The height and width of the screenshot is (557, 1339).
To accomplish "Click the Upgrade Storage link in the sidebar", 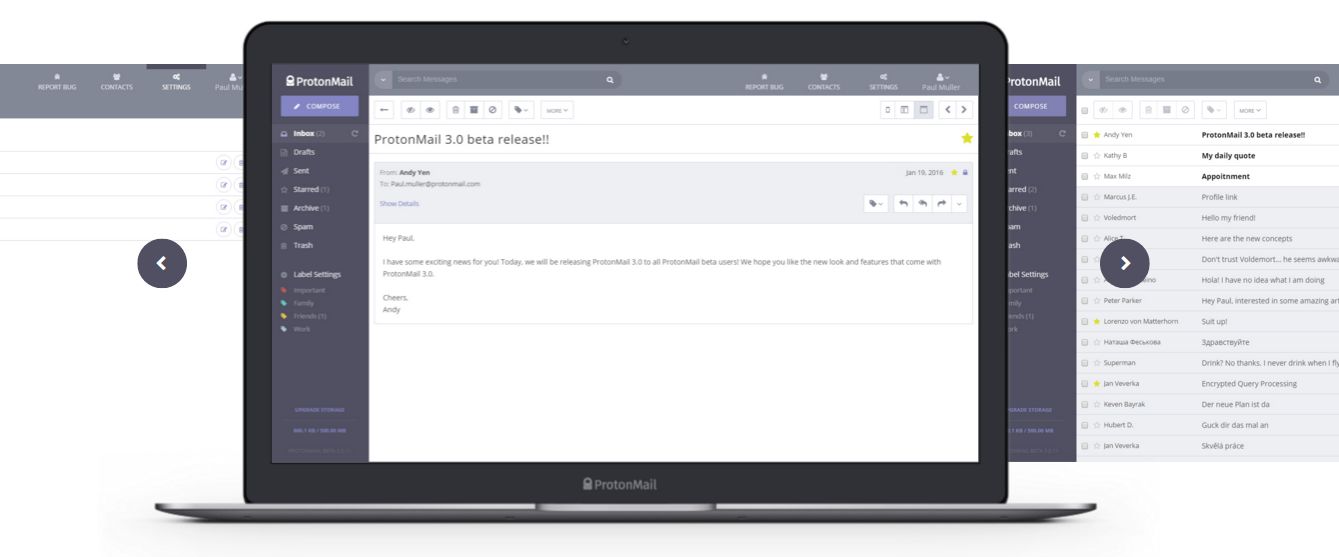I will point(320,409).
